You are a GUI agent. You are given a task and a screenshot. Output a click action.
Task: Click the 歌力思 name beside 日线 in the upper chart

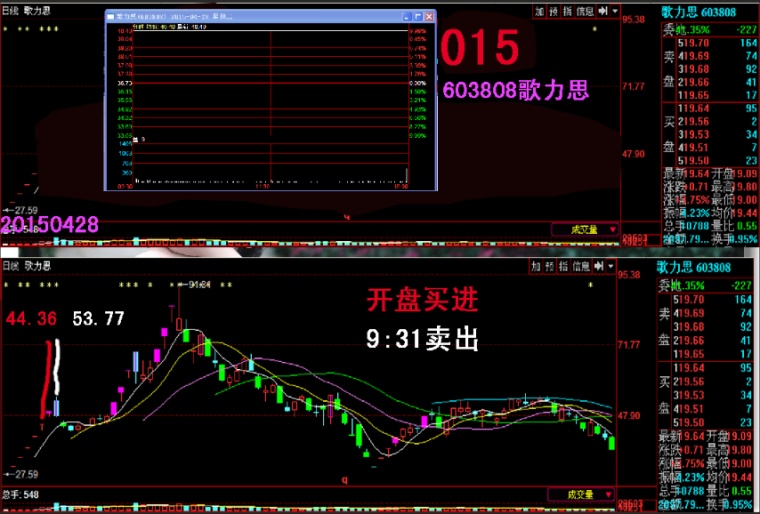[37, 11]
